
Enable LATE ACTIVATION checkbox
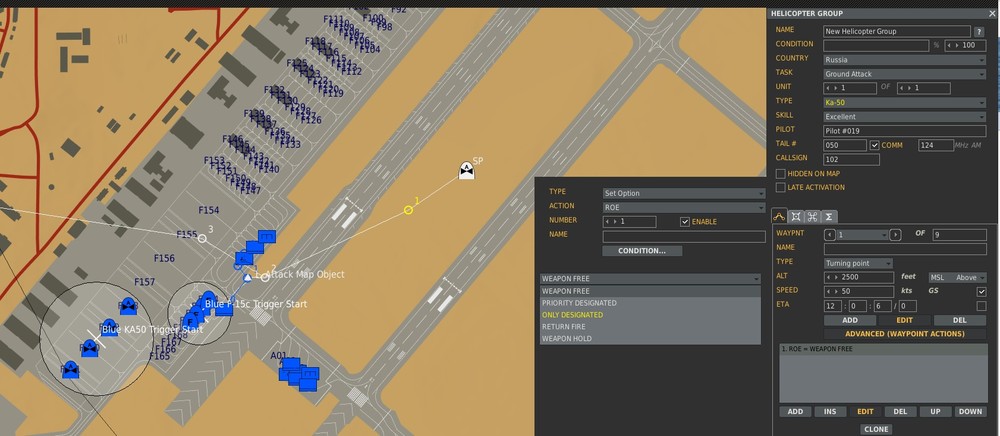tap(780, 187)
